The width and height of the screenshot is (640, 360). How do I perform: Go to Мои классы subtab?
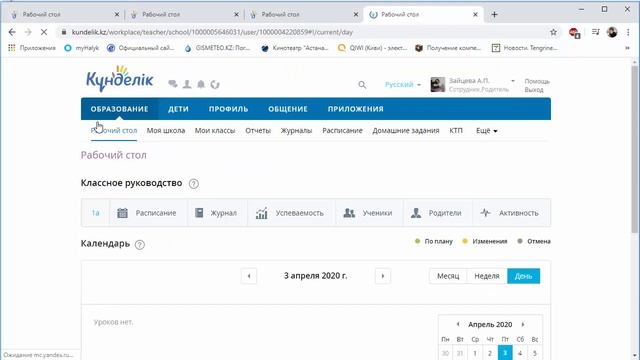click(x=215, y=131)
